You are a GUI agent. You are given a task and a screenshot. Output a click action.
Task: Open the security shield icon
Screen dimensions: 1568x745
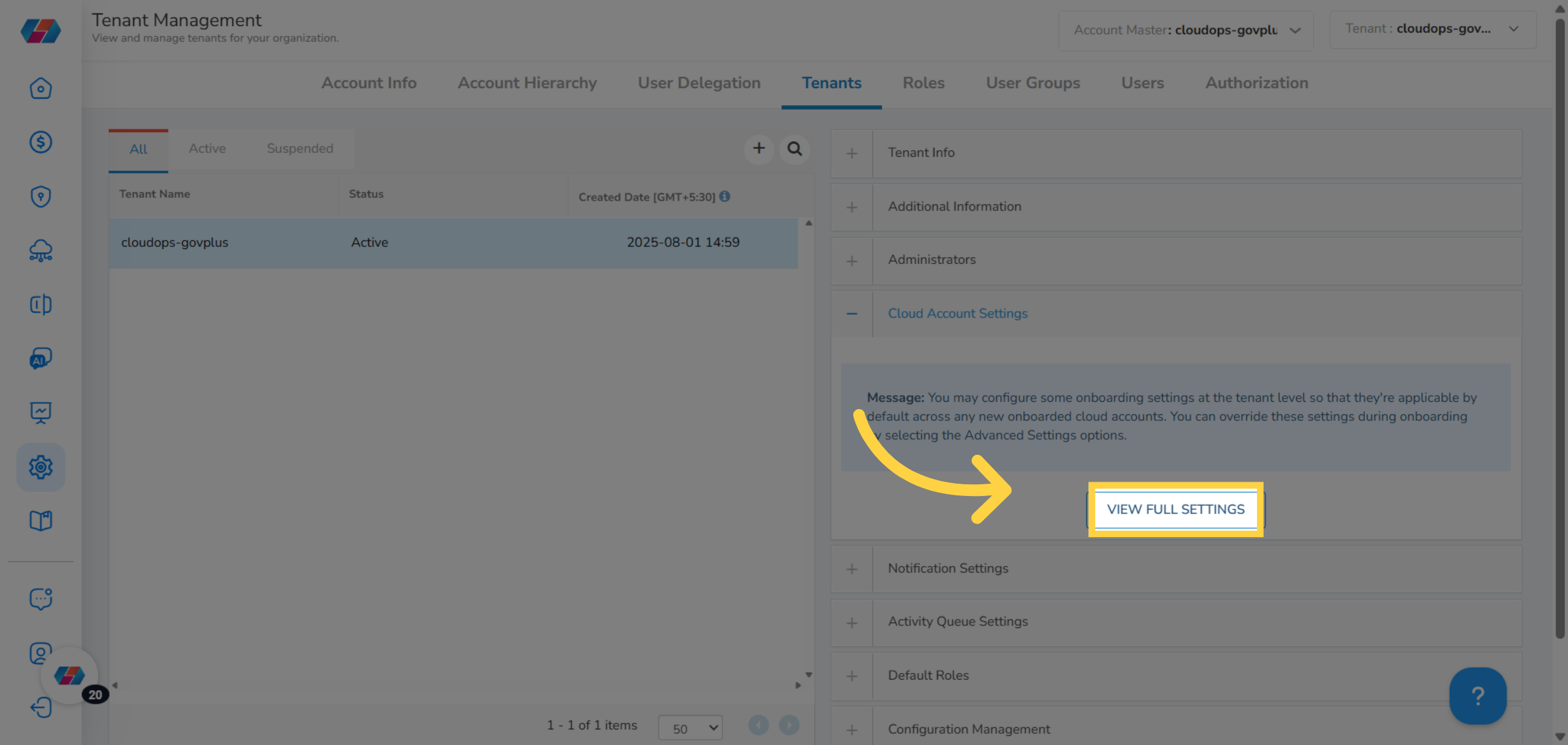[41, 196]
